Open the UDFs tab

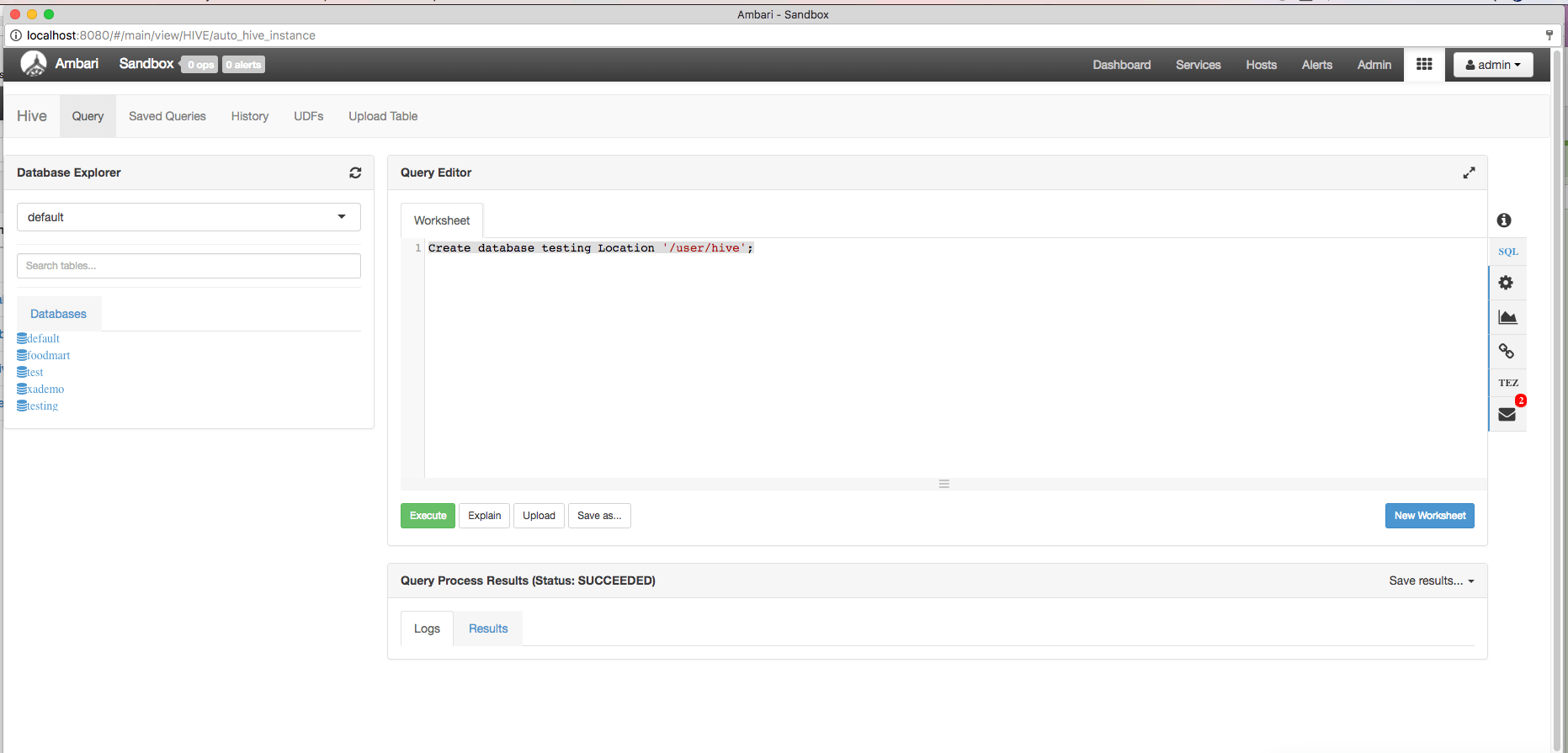coord(308,116)
